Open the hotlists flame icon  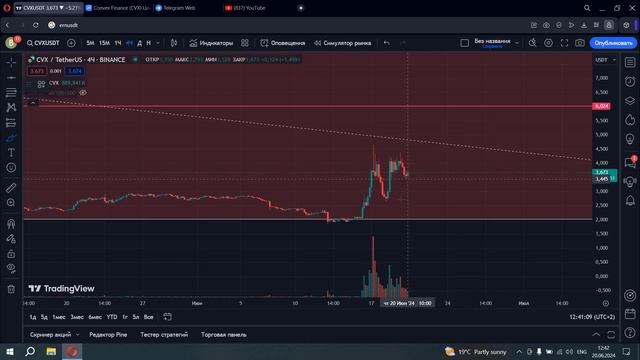click(x=630, y=120)
